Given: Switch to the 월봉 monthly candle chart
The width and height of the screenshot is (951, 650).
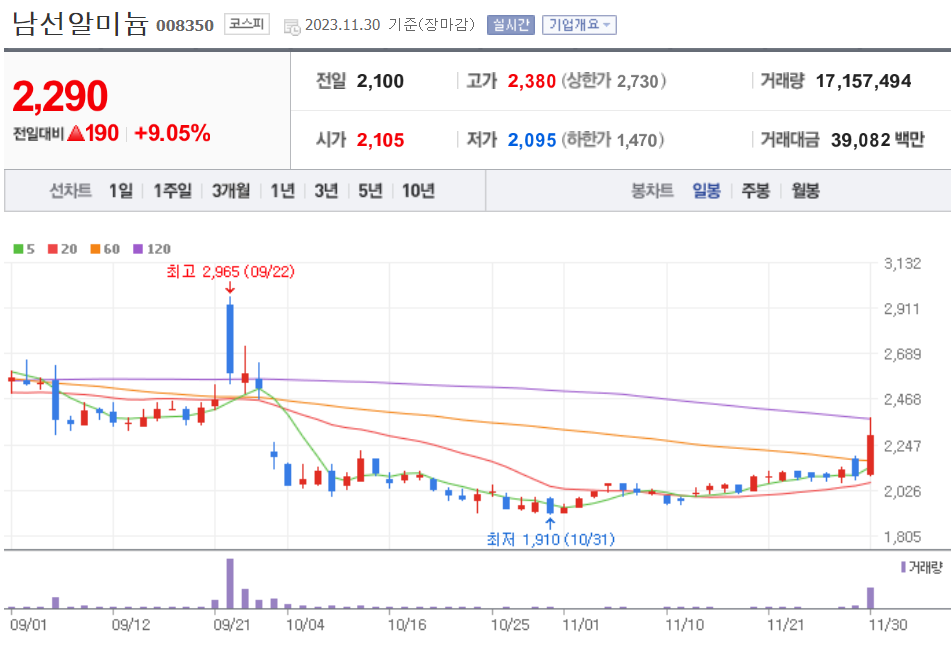Looking at the screenshot, I should coord(805,191).
